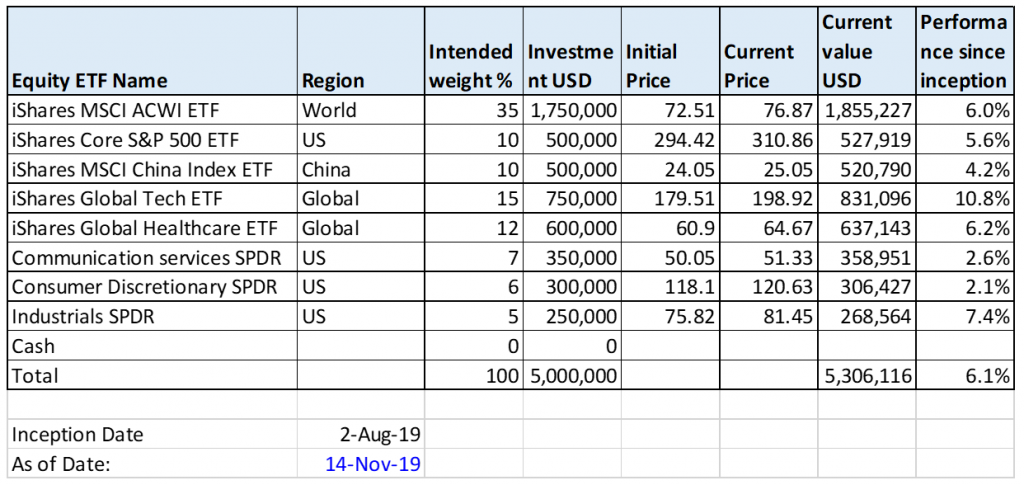Select the Region column header
This screenshot has width=1024, height=485.
tap(360, 52)
